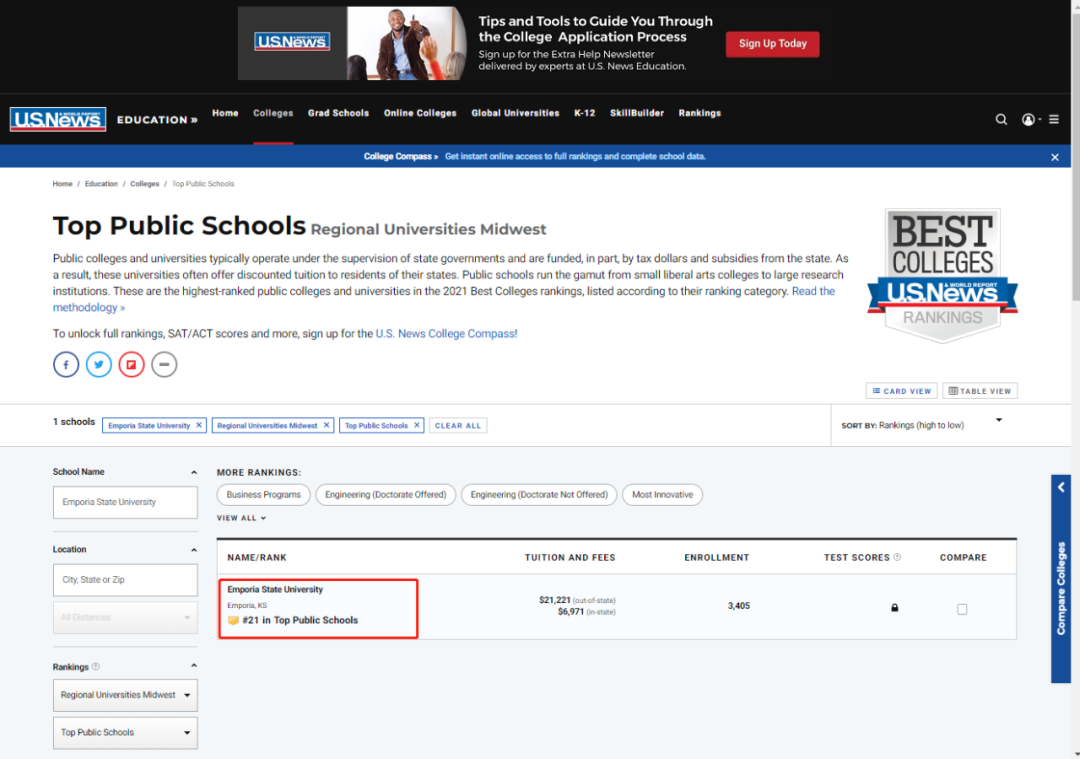Switch to Card View
This screenshot has width=1080, height=759.
(901, 391)
